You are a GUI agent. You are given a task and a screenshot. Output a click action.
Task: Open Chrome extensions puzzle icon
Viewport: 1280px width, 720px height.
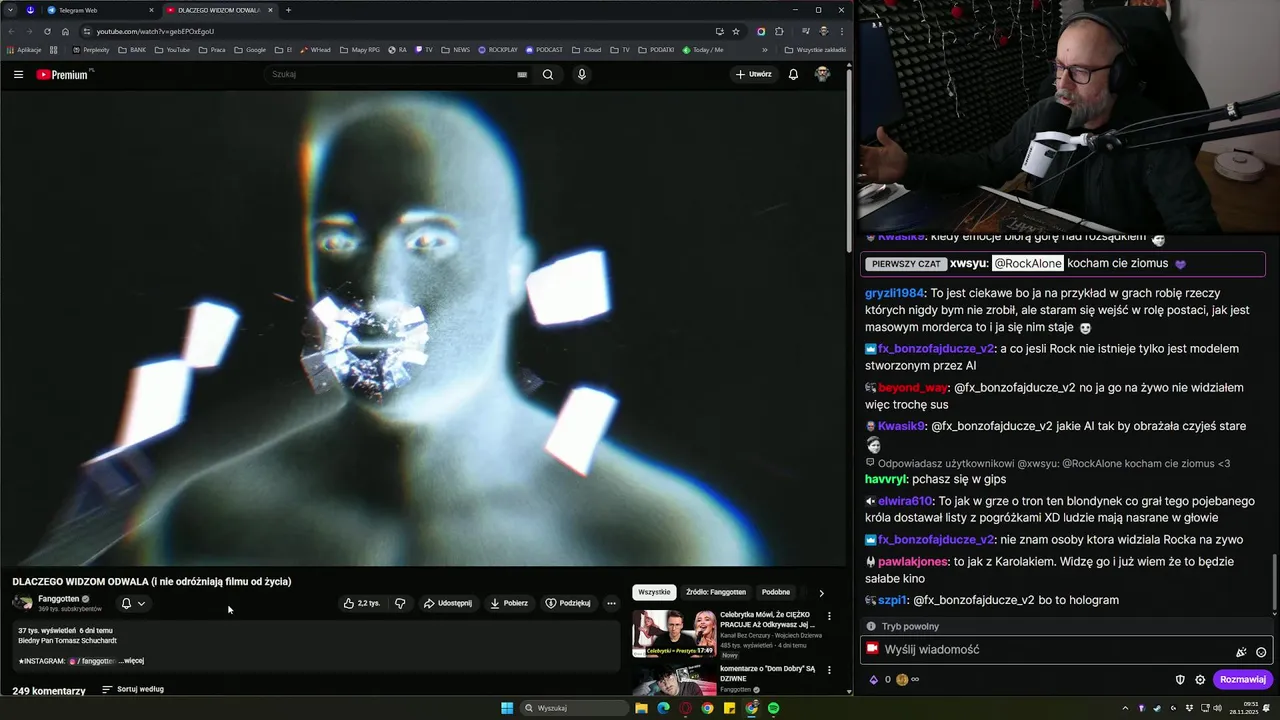(780, 31)
